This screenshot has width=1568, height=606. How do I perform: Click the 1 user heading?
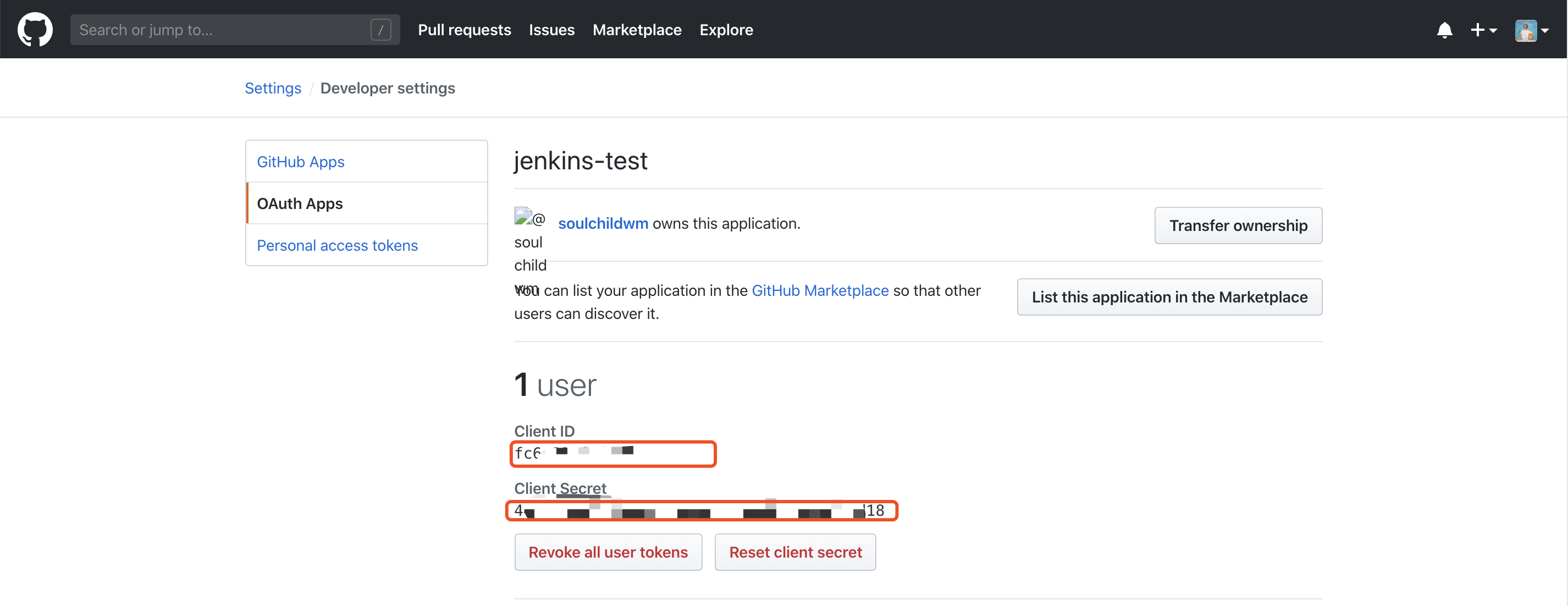[x=555, y=385]
